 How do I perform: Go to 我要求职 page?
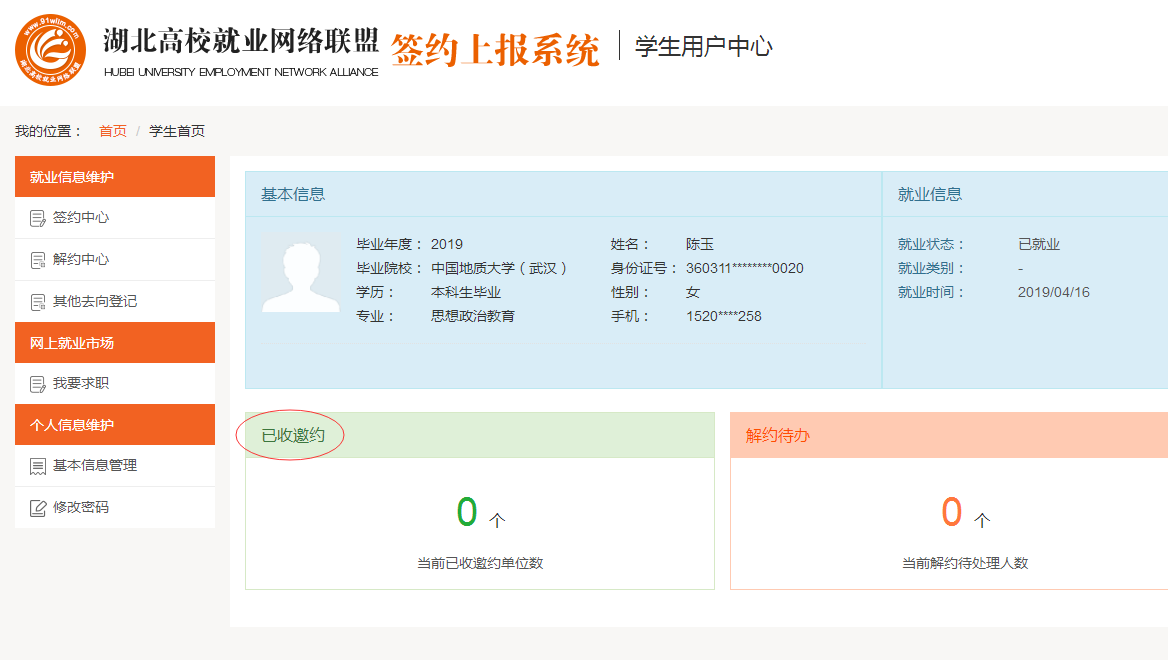click(81, 384)
